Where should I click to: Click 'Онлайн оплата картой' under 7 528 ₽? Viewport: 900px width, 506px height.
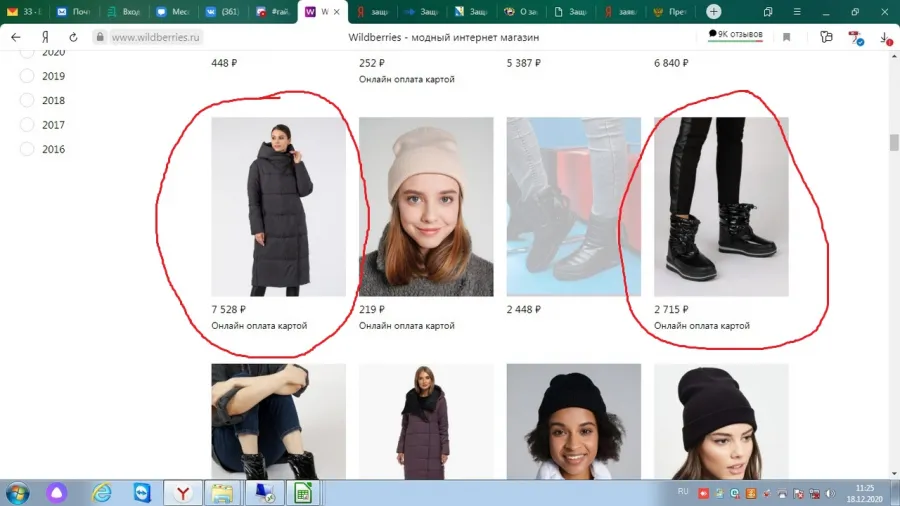pyautogui.click(x=259, y=326)
